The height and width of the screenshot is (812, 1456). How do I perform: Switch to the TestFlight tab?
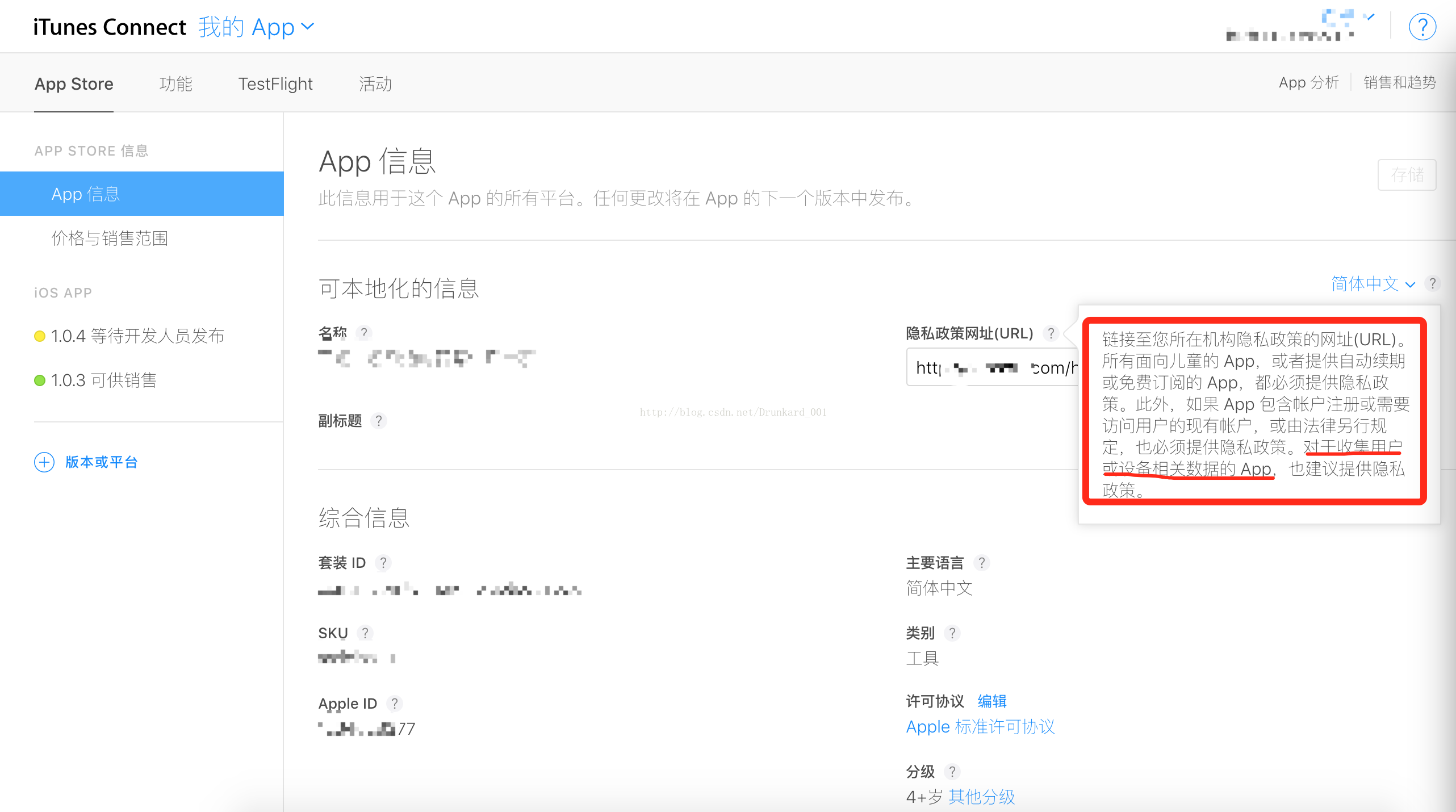275,84
